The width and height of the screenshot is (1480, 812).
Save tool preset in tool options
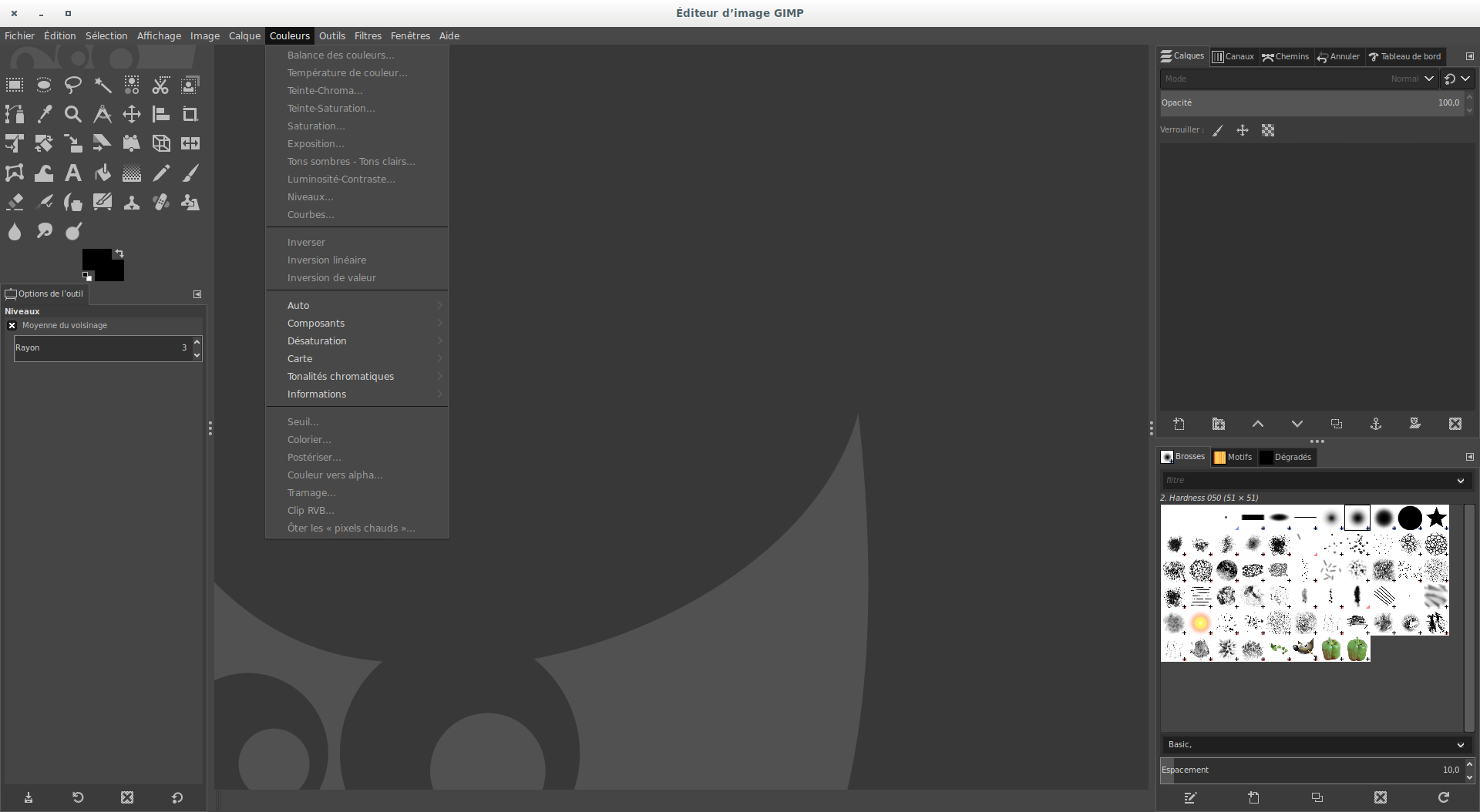click(29, 797)
